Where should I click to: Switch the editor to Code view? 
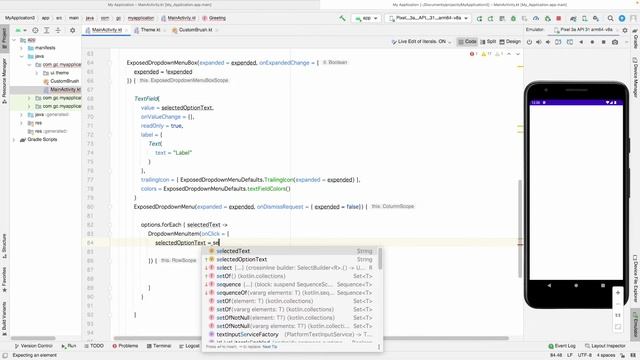[x=467, y=42]
